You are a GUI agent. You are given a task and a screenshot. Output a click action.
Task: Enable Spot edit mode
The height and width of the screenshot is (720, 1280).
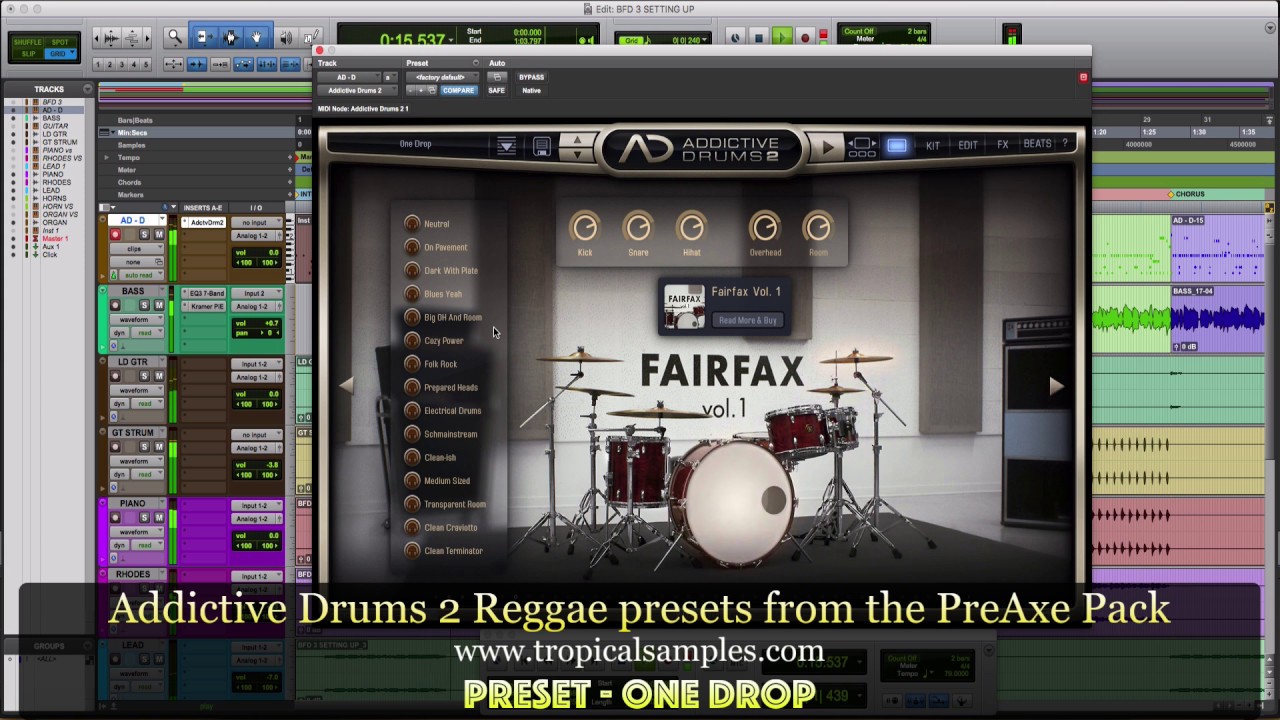coord(60,42)
